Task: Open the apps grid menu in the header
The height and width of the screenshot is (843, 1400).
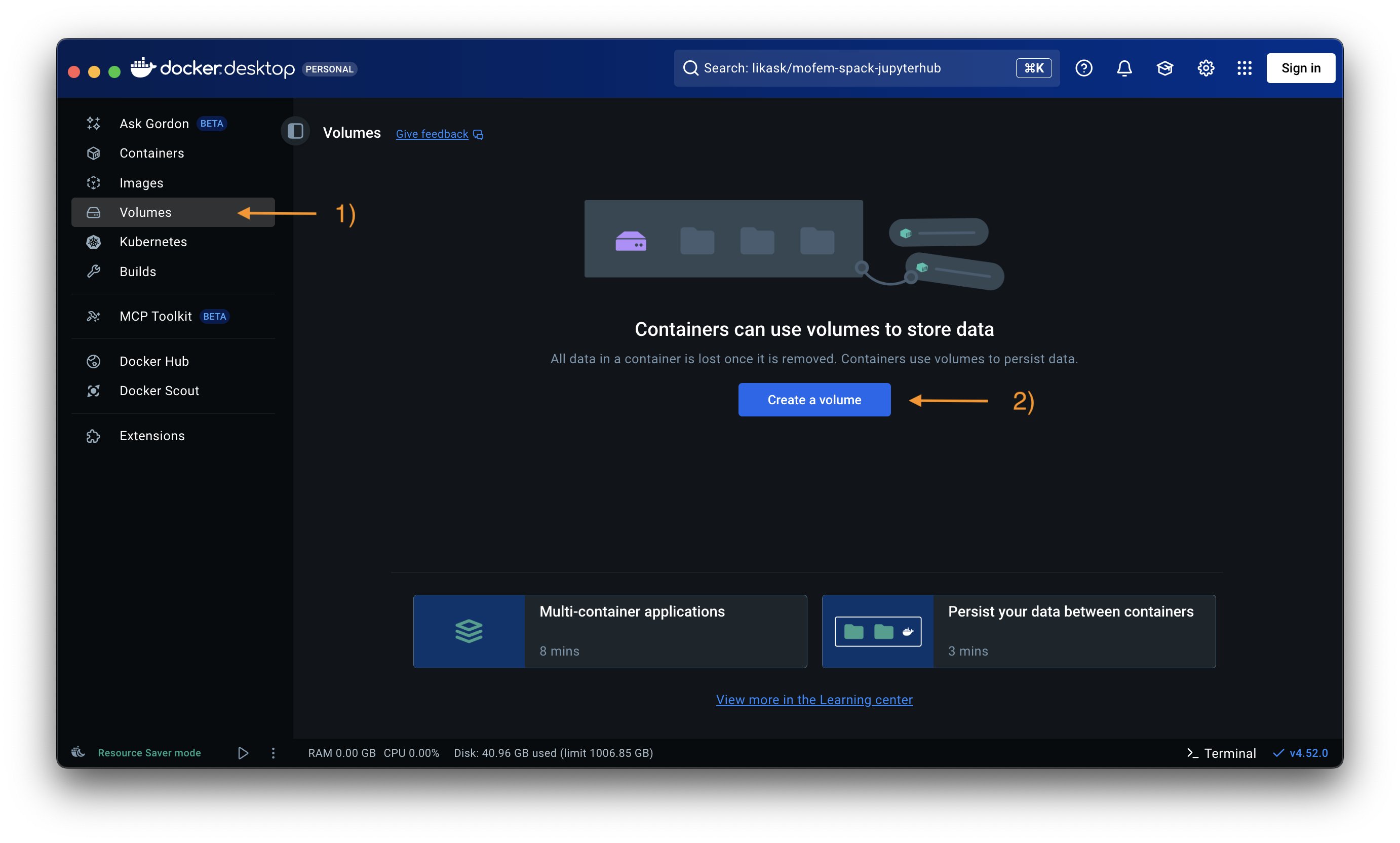Action: click(x=1245, y=67)
